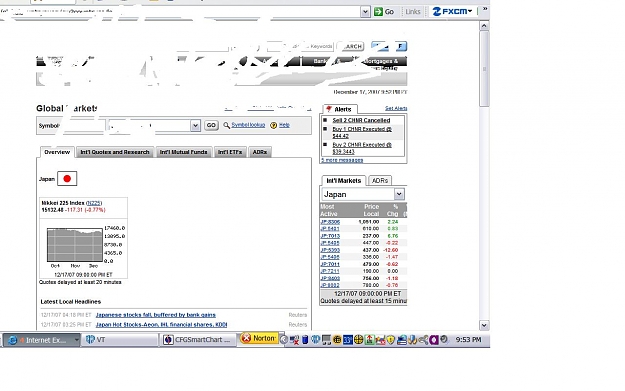This screenshot has width=625, height=391.
Task: Click into the Symbol input field
Action: pos(83,126)
